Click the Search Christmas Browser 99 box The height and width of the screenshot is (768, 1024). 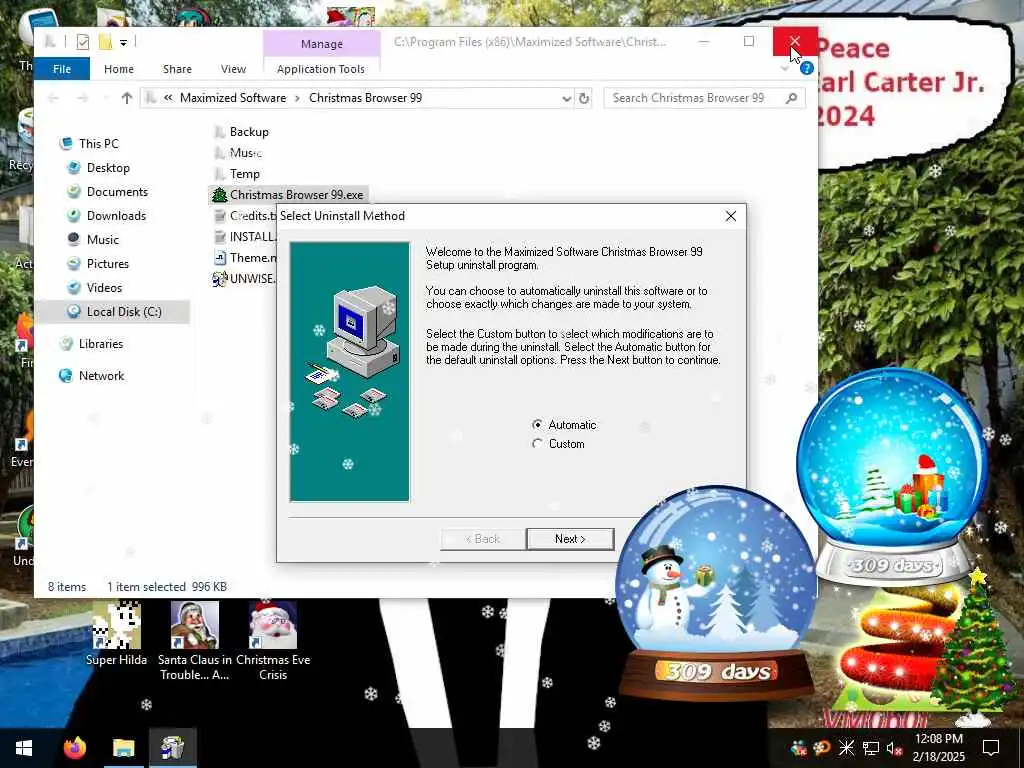(704, 98)
